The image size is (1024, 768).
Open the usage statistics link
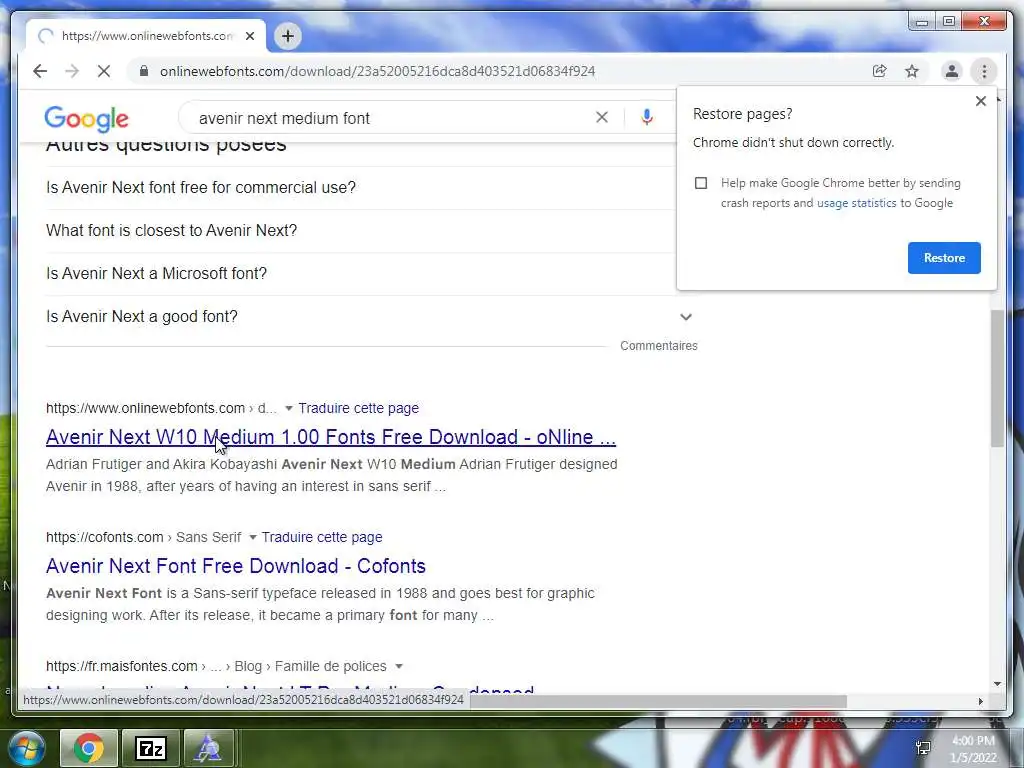pos(856,203)
